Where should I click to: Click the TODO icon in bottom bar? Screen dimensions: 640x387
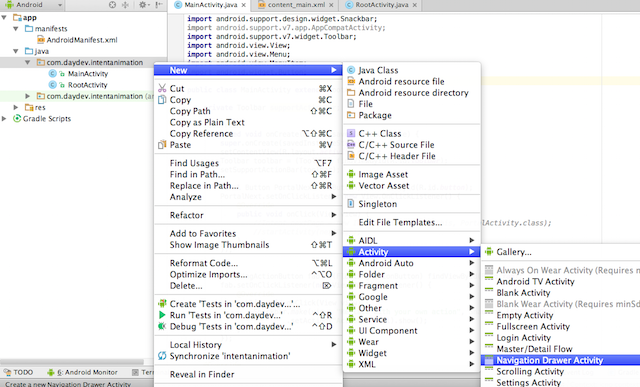(7, 372)
